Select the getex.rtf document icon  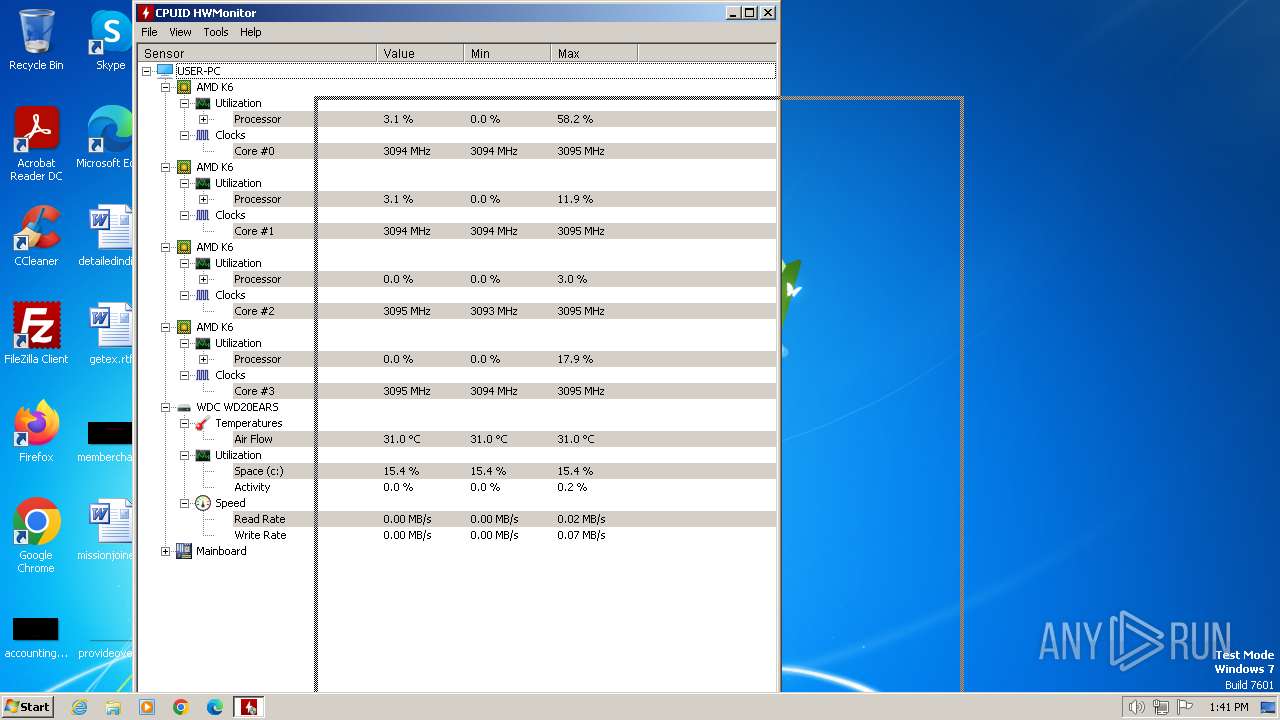coord(110,334)
